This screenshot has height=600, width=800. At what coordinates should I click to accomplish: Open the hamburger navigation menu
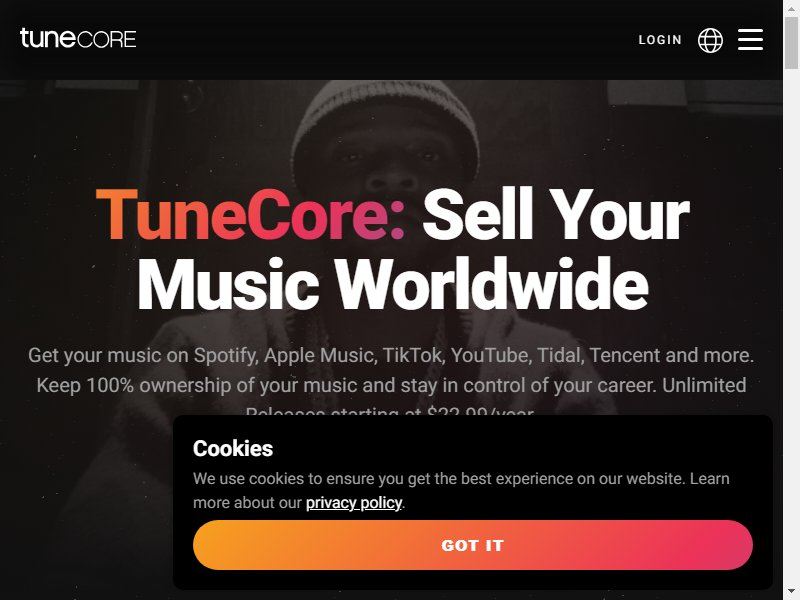[751, 39]
